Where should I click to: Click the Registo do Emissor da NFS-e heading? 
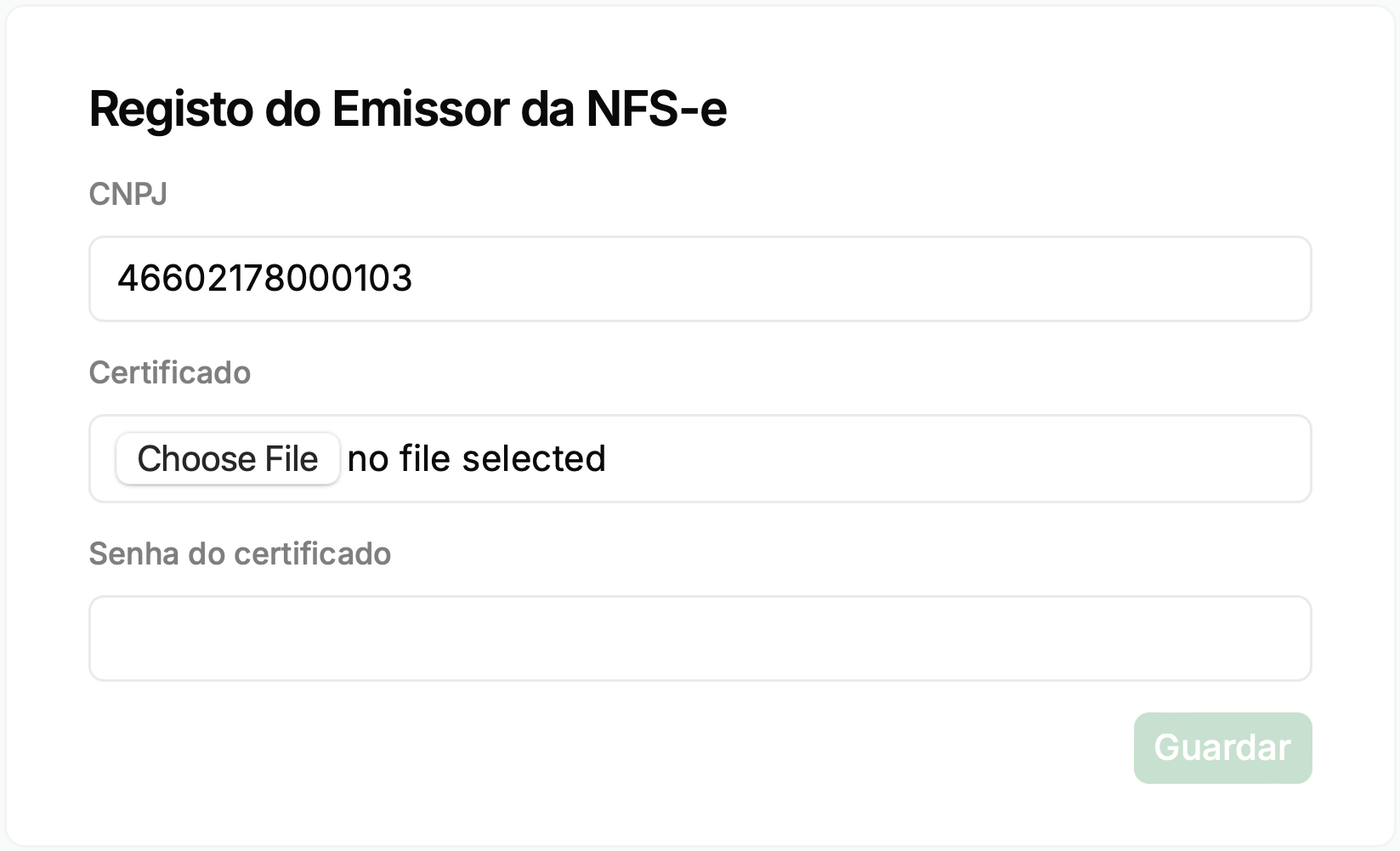click(408, 109)
